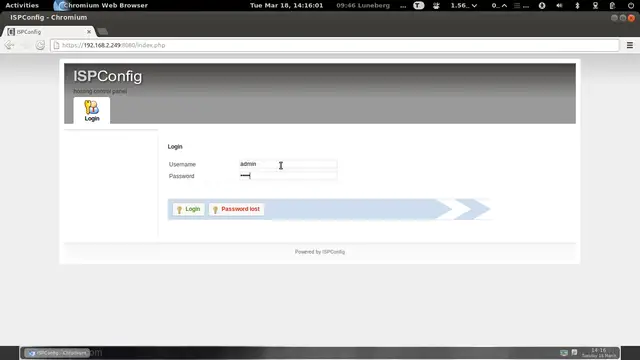
Task: Click the ISPConfig favicon on the tab
Action: point(11,31)
